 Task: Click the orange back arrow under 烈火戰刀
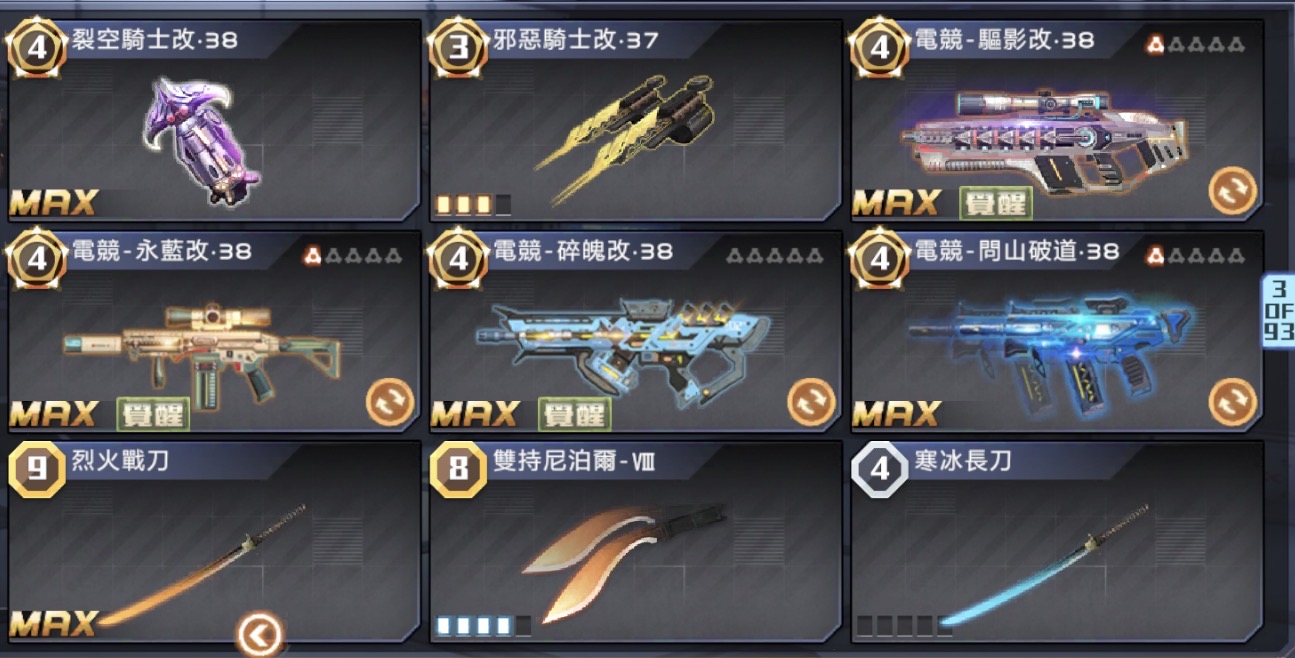[260, 634]
